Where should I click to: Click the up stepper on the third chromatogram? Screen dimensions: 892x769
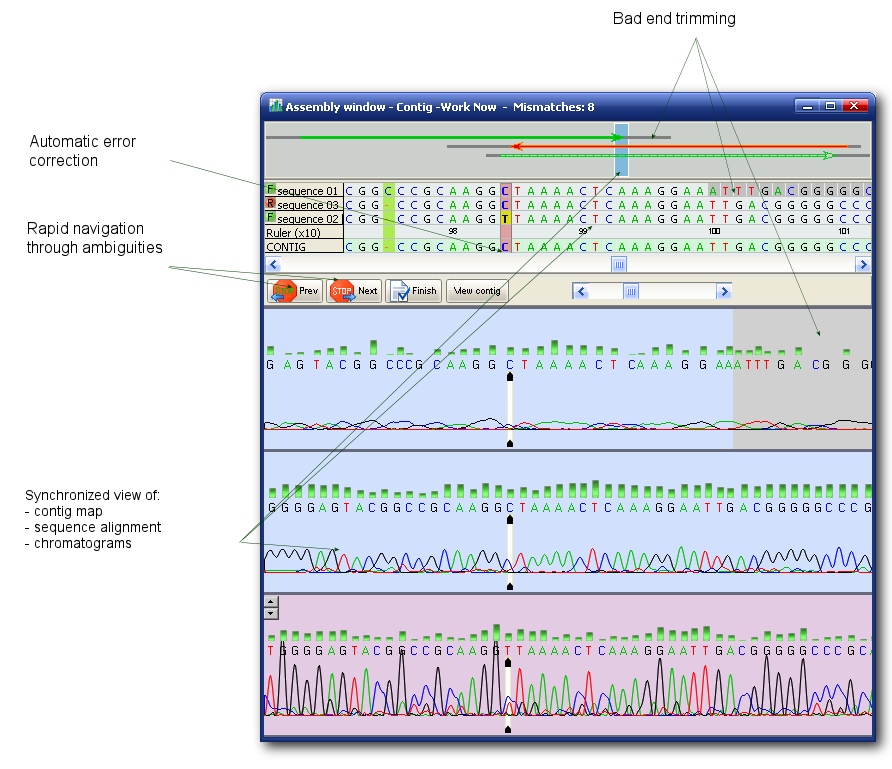point(271,602)
